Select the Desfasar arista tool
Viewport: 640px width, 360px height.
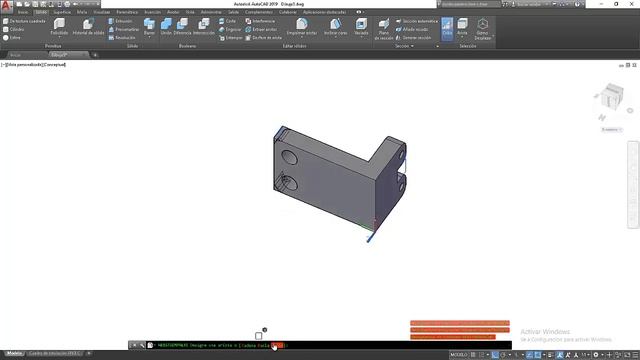[264, 38]
